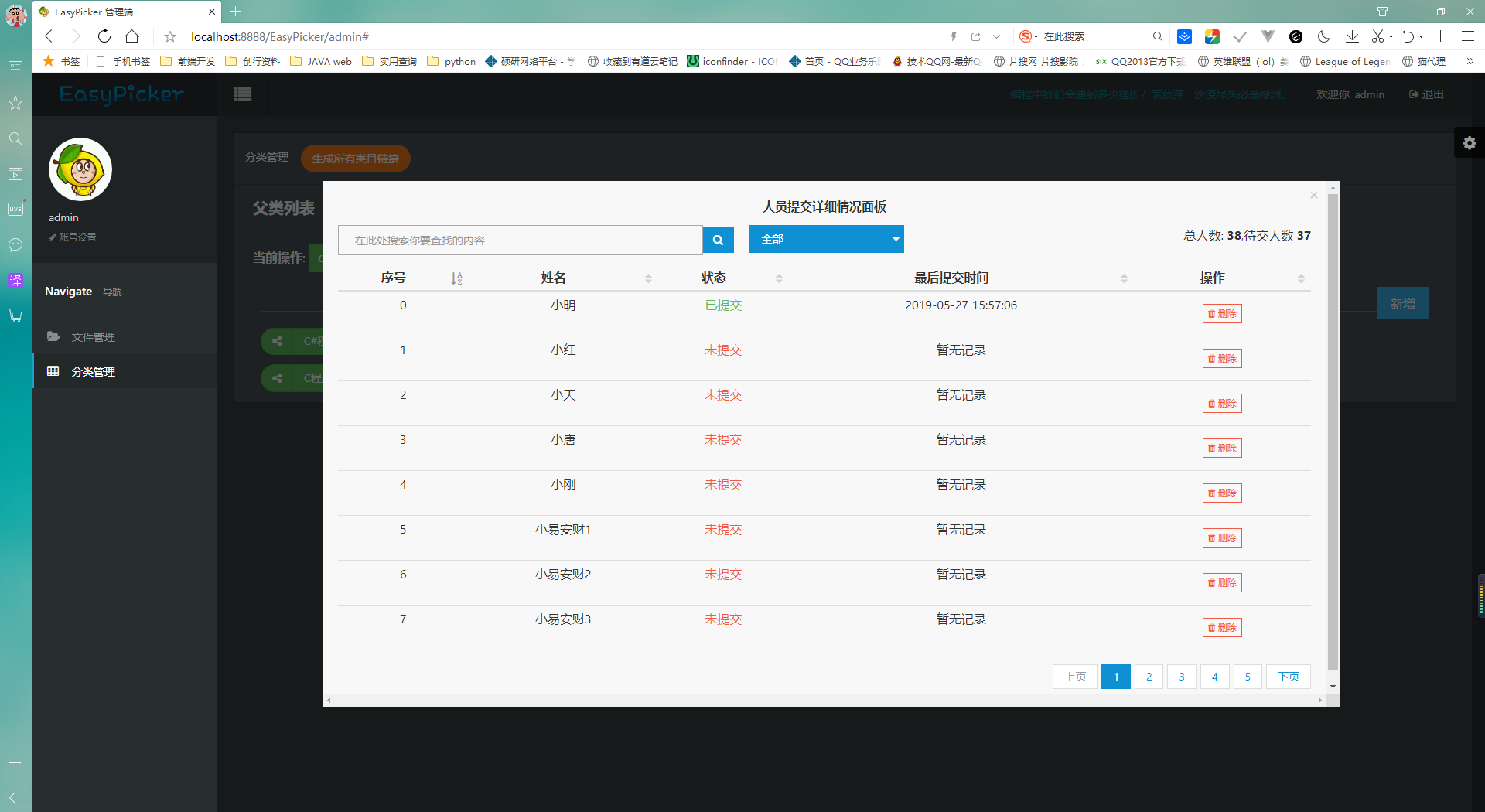This screenshot has height=812, width=1485.
Task: Click the admin avatar image
Action: tap(80, 169)
